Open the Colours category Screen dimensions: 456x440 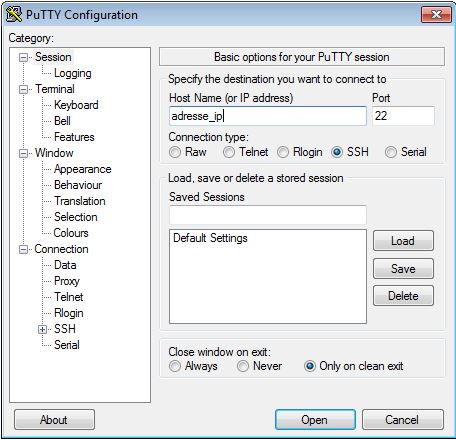[x=71, y=233]
